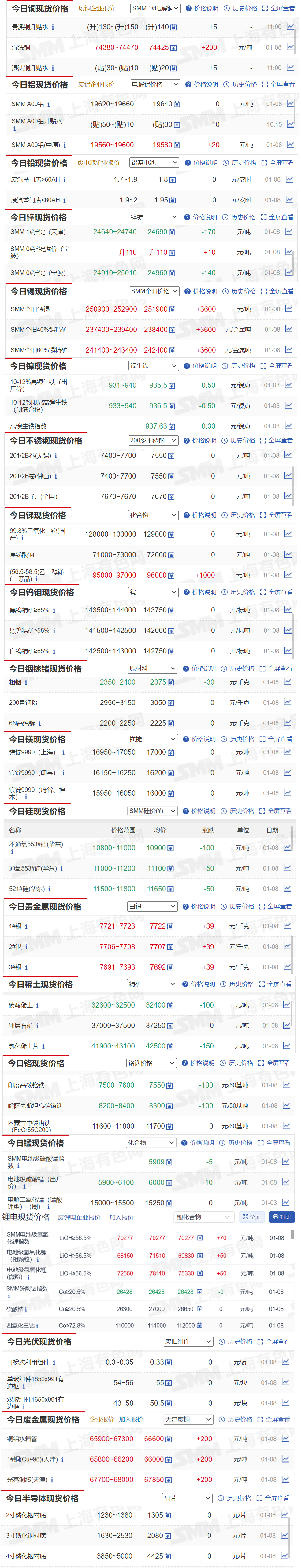Click the 打印 button

tap(281, 1217)
